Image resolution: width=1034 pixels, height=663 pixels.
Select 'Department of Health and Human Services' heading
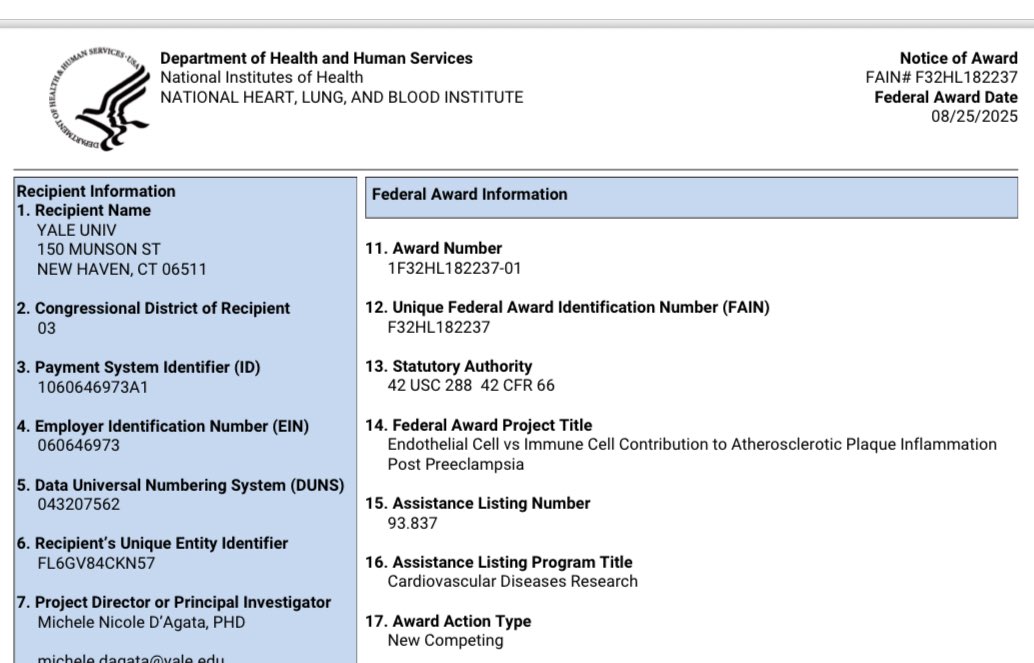click(317, 58)
